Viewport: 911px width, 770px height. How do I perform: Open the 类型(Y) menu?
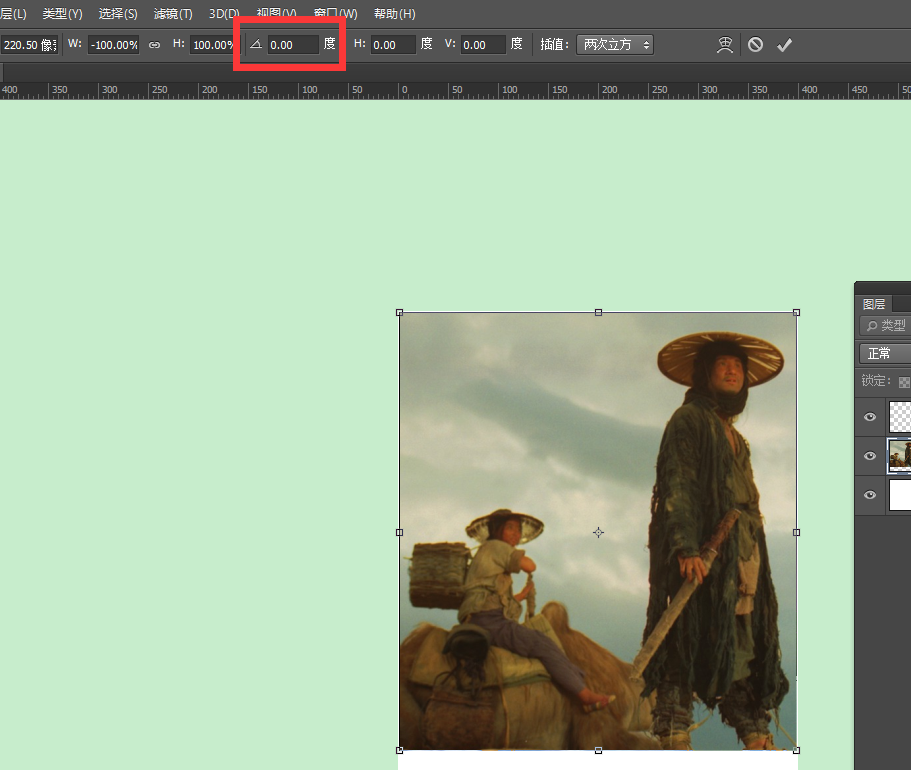tap(62, 13)
